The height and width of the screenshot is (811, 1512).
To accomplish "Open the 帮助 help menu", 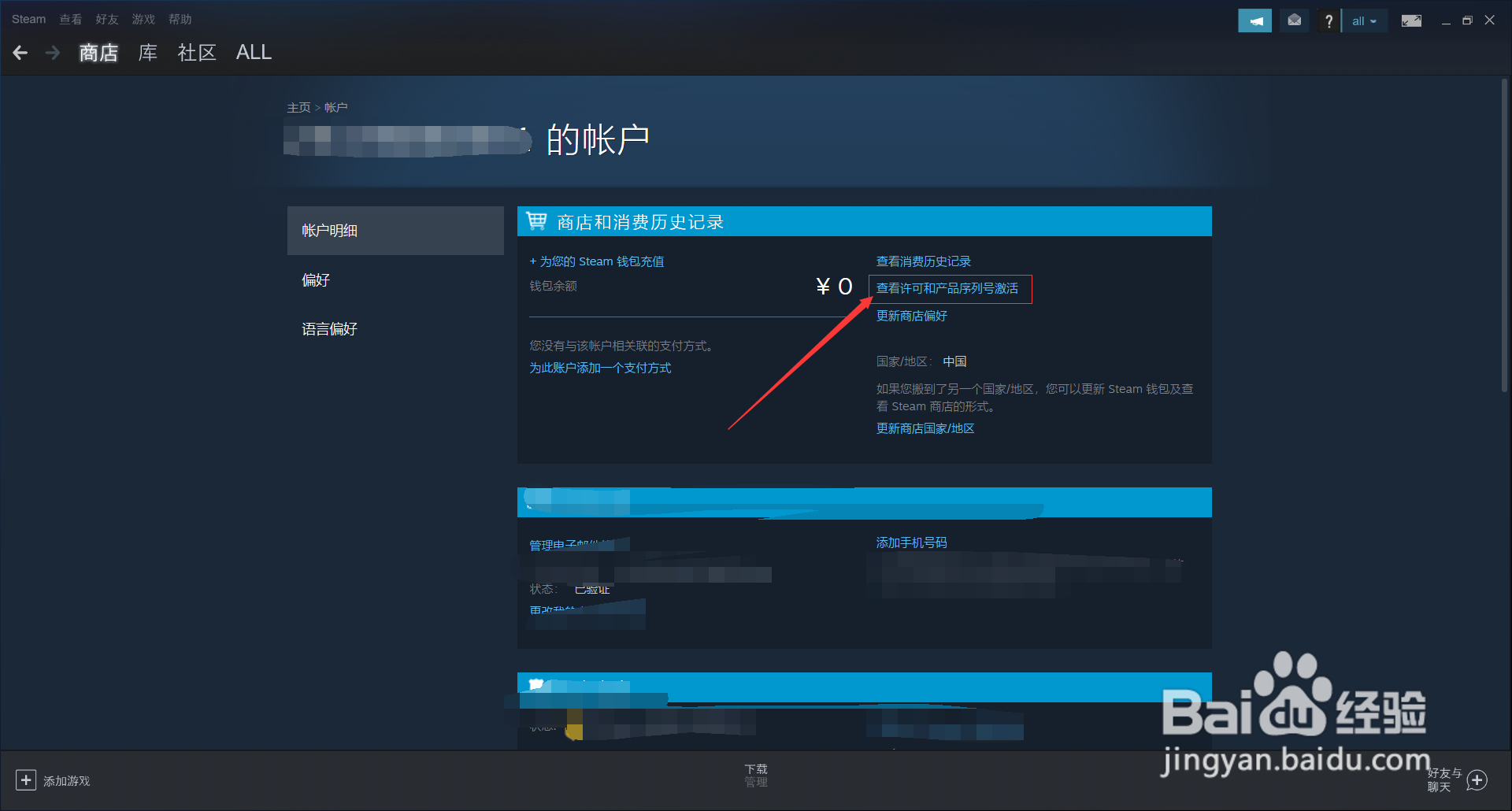I will 179,18.
